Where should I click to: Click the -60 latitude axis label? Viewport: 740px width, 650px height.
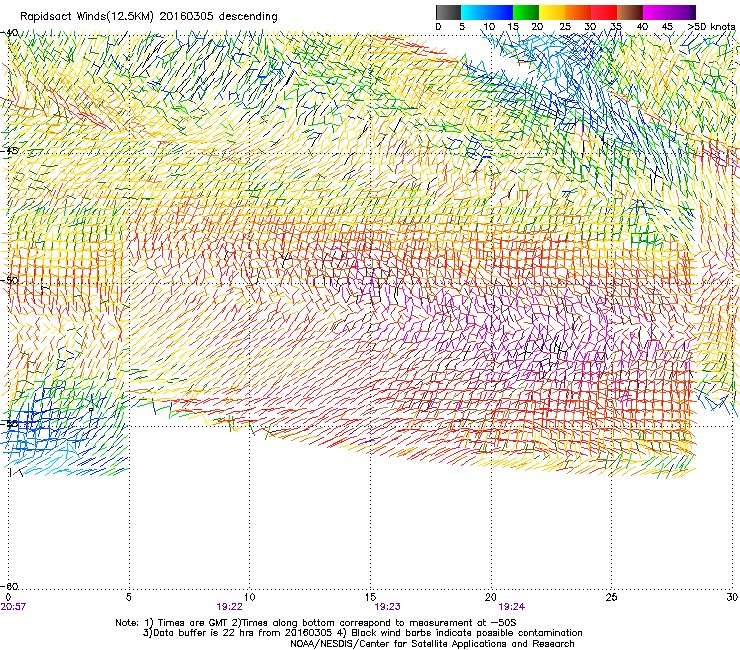9,586
